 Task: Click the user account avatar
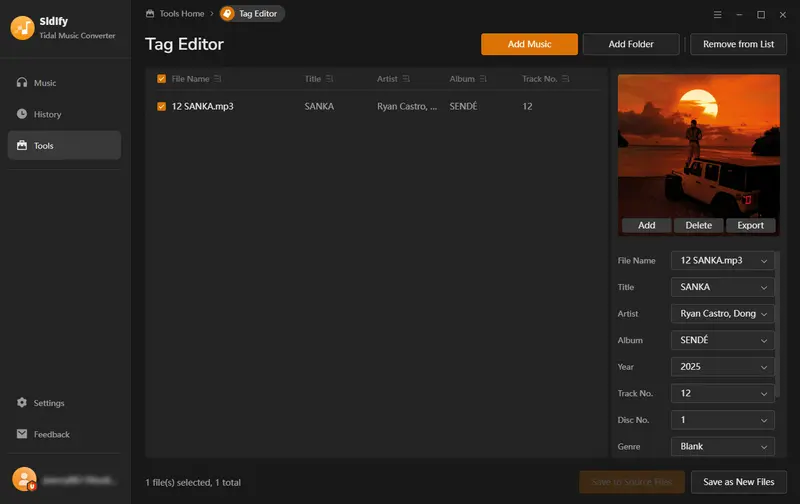coord(24,480)
